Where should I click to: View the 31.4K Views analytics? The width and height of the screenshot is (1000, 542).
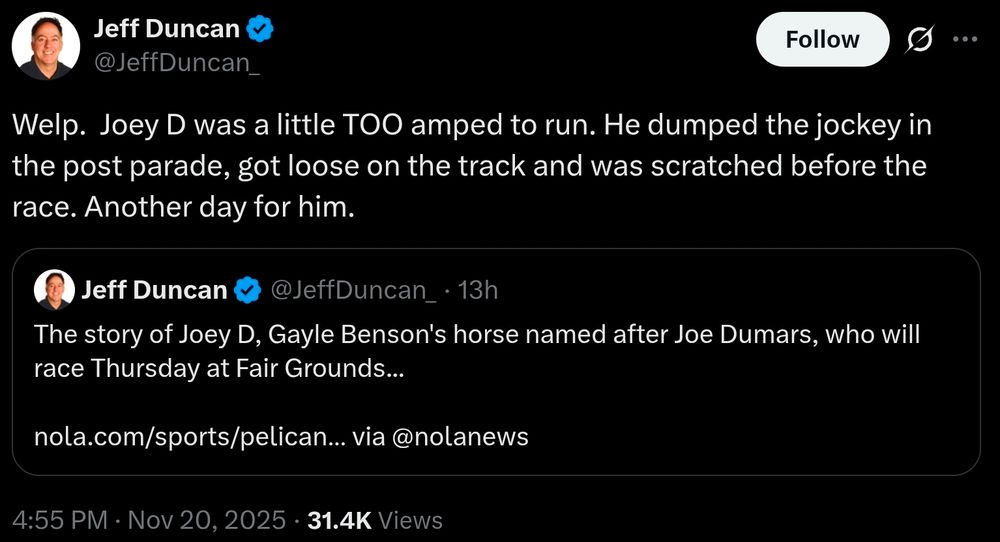coord(376,520)
